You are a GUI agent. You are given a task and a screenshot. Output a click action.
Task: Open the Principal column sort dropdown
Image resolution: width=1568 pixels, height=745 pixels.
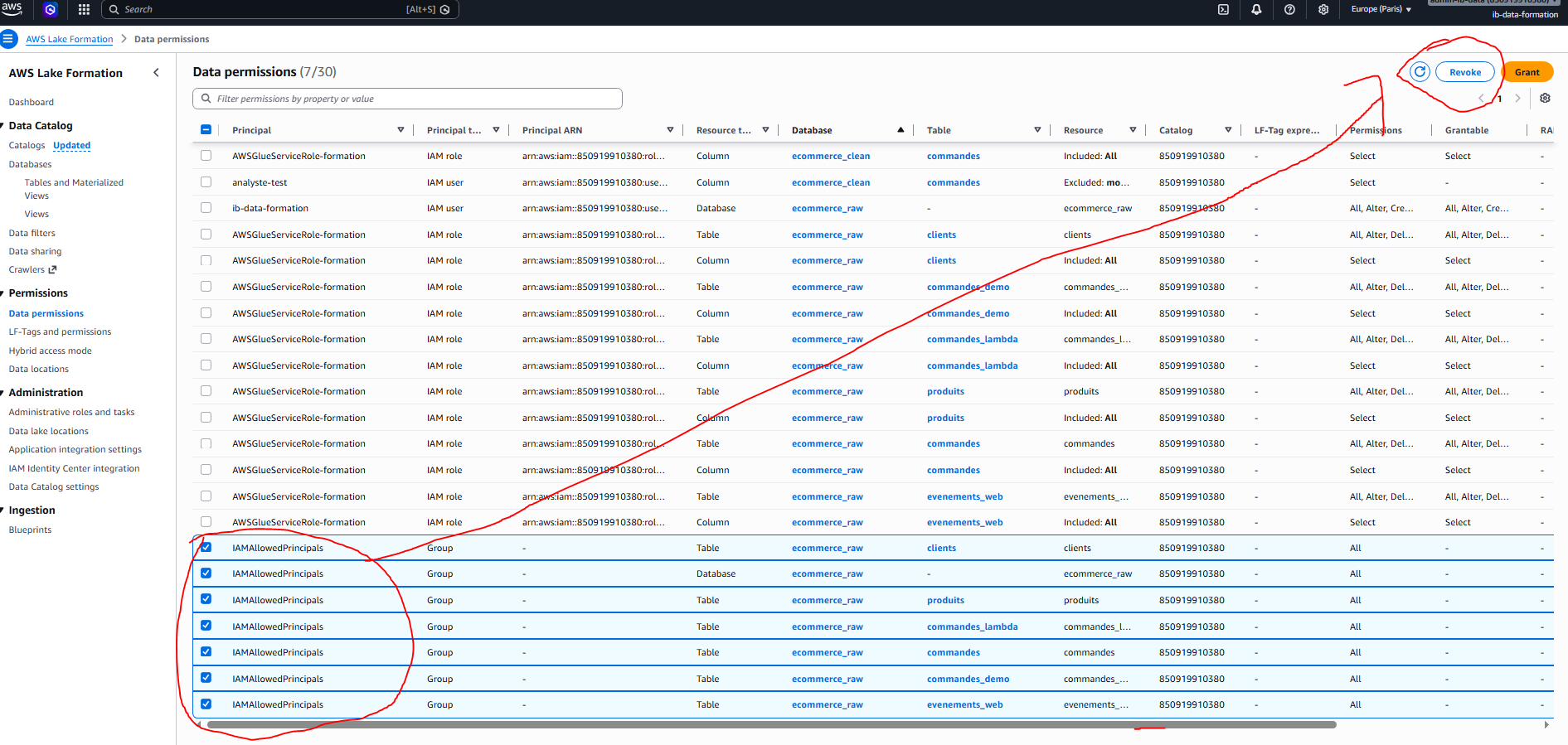[x=400, y=130]
